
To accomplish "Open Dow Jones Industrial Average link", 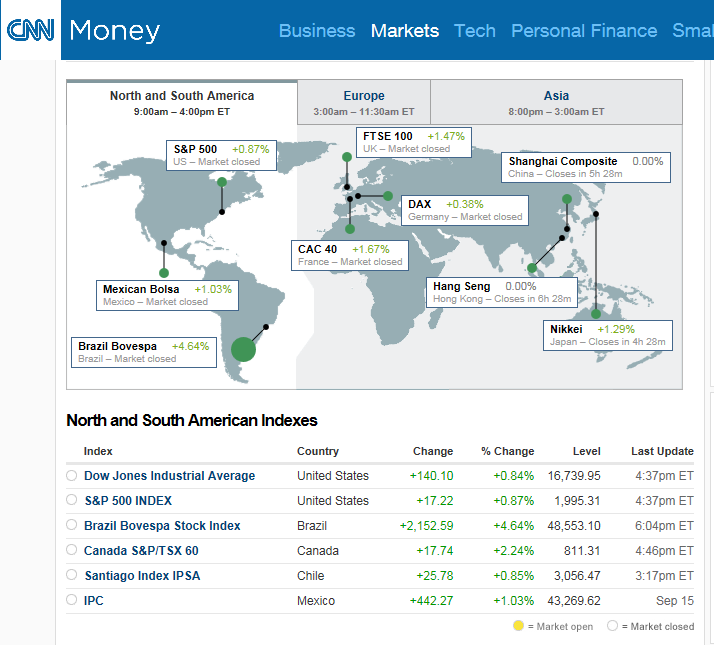I will pos(169,476).
